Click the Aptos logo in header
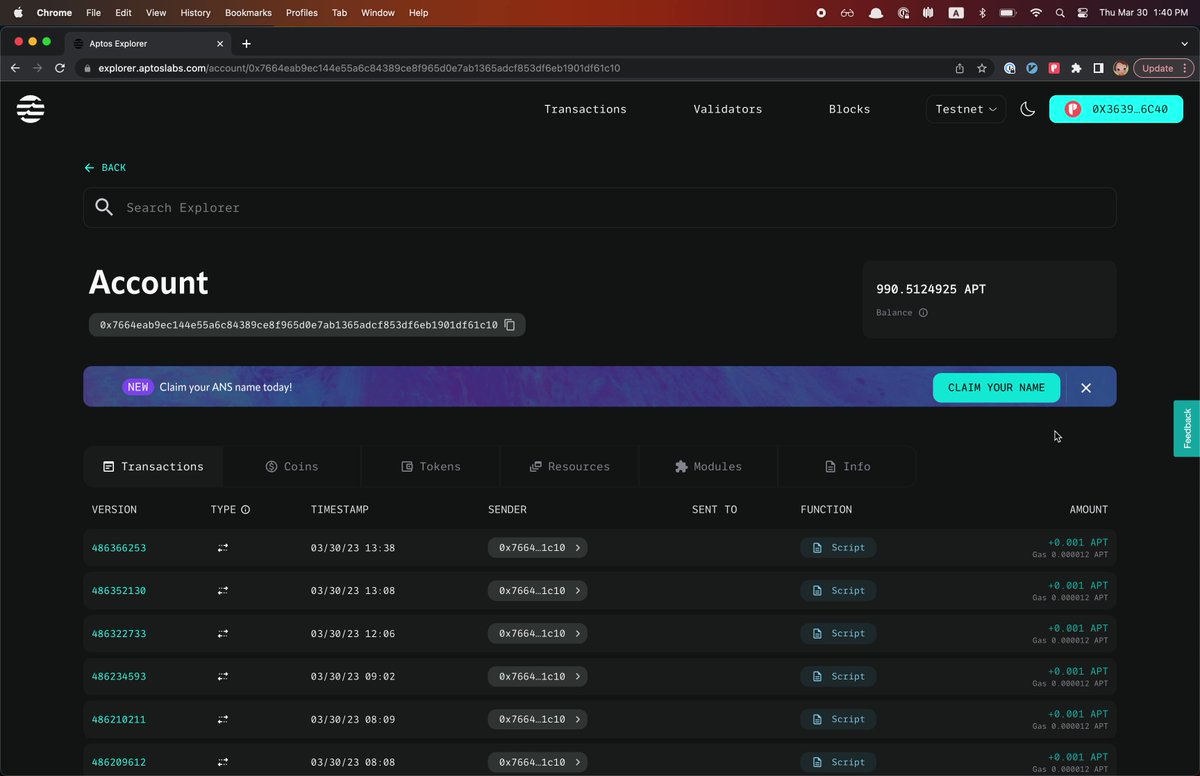Viewport: 1200px width, 776px height. click(30, 109)
